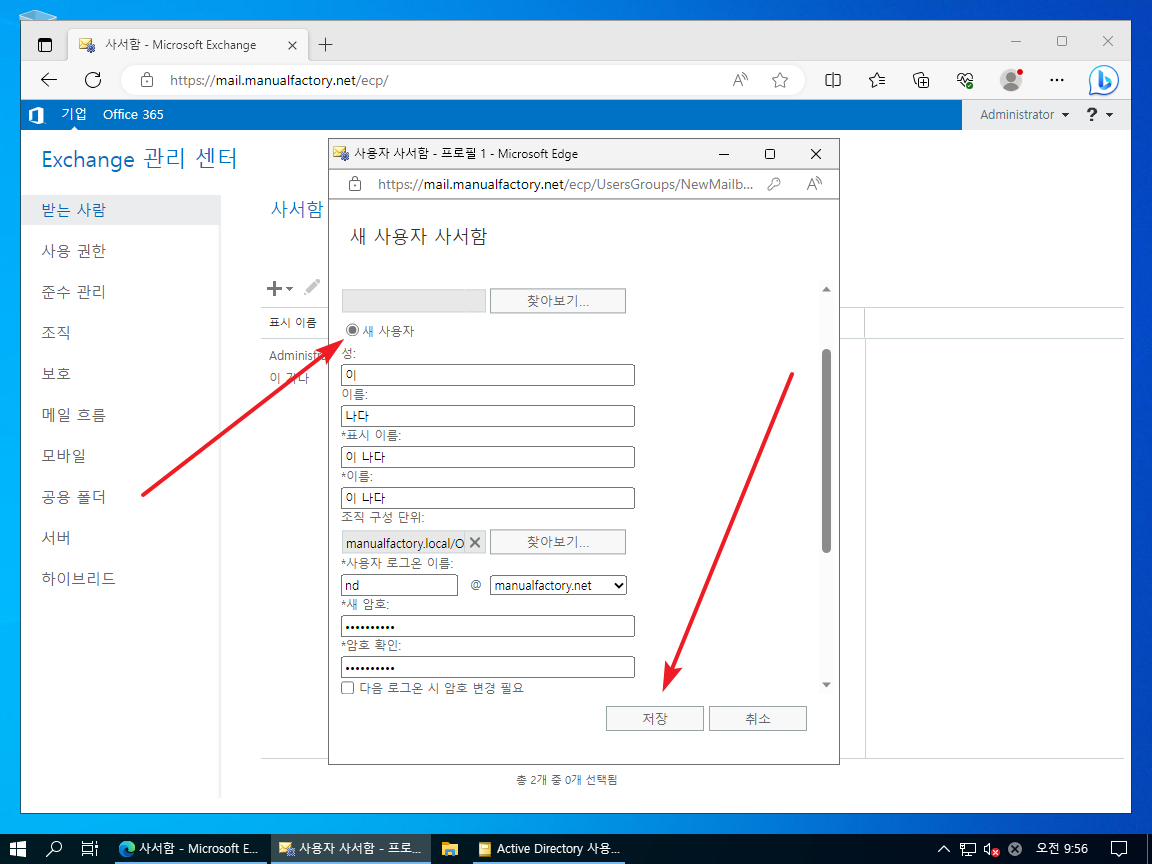This screenshot has width=1152, height=864.
Task: Click the 표시 이름 input field
Action: (488, 457)
